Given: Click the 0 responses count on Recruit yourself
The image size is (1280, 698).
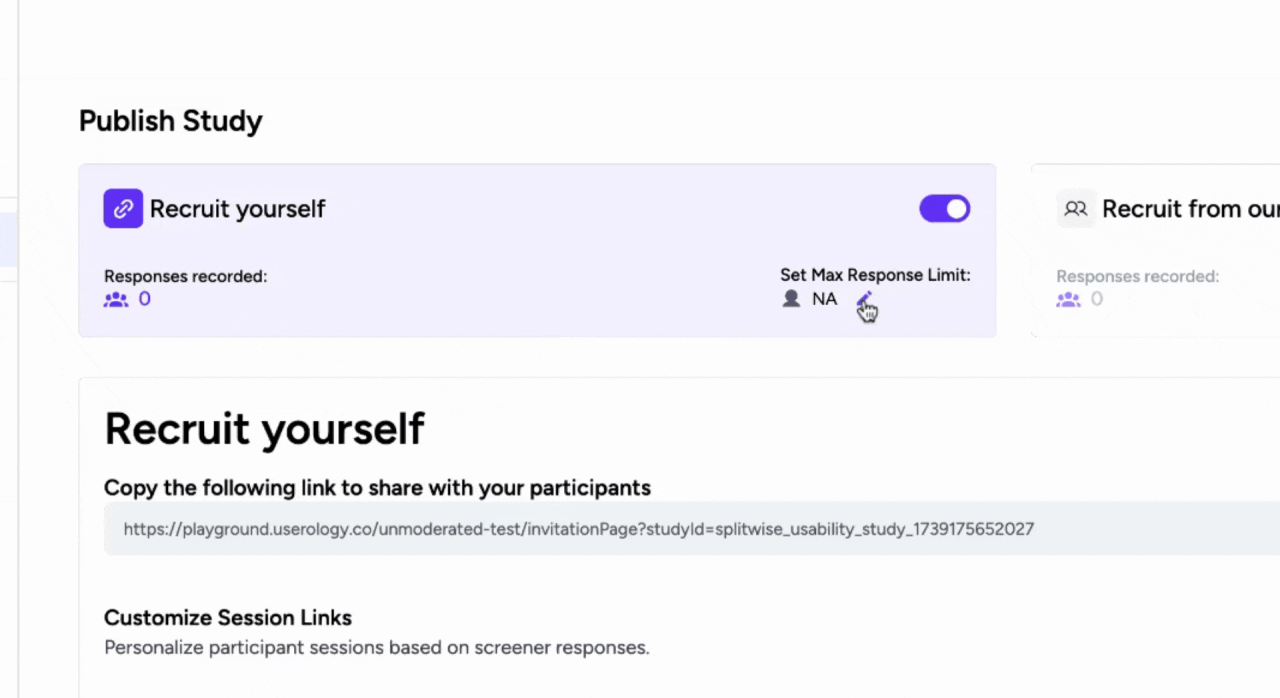Looking at the screenshot, I should [144, 298].
